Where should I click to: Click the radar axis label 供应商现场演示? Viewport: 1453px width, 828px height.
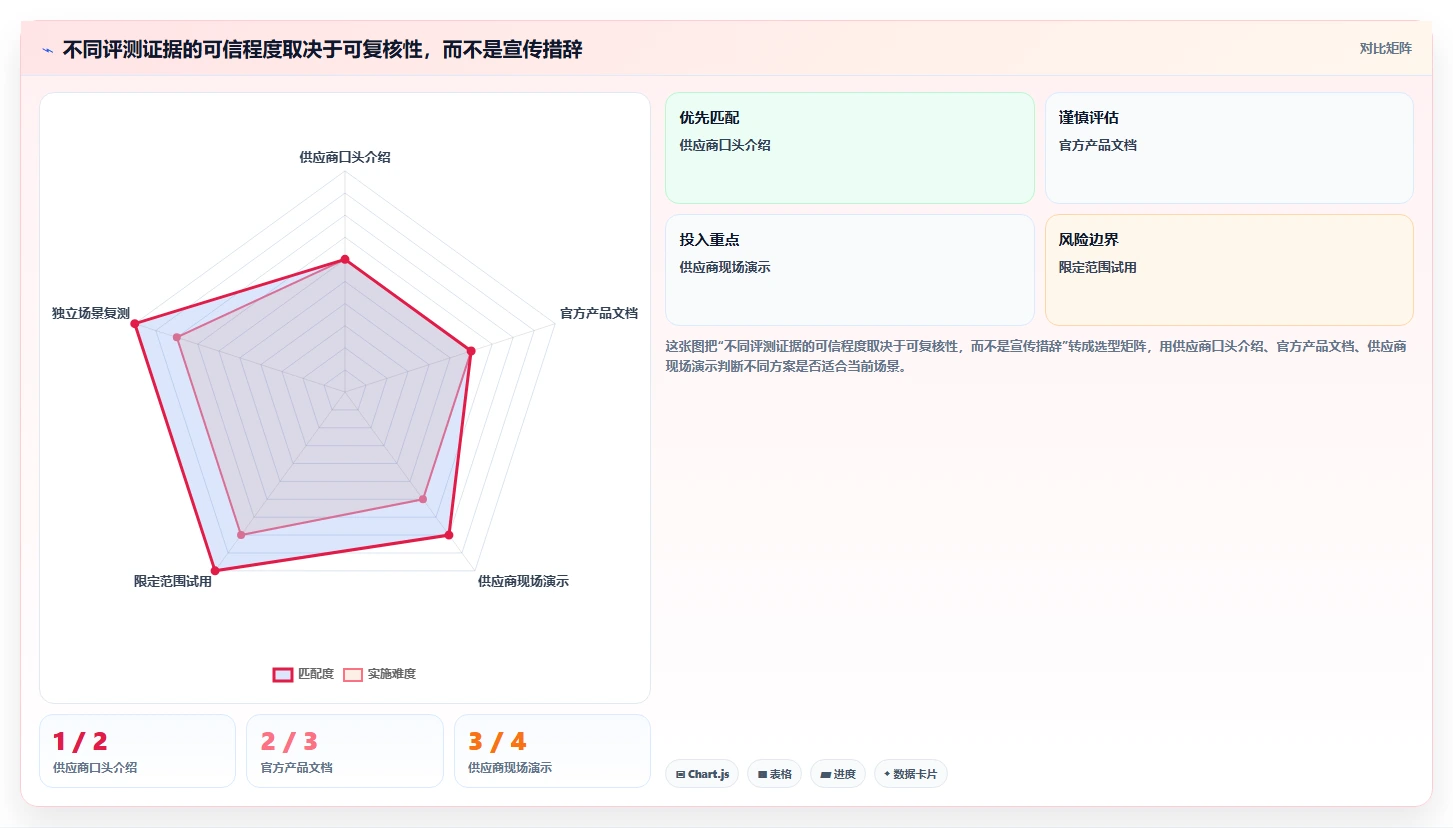point(523,581)
